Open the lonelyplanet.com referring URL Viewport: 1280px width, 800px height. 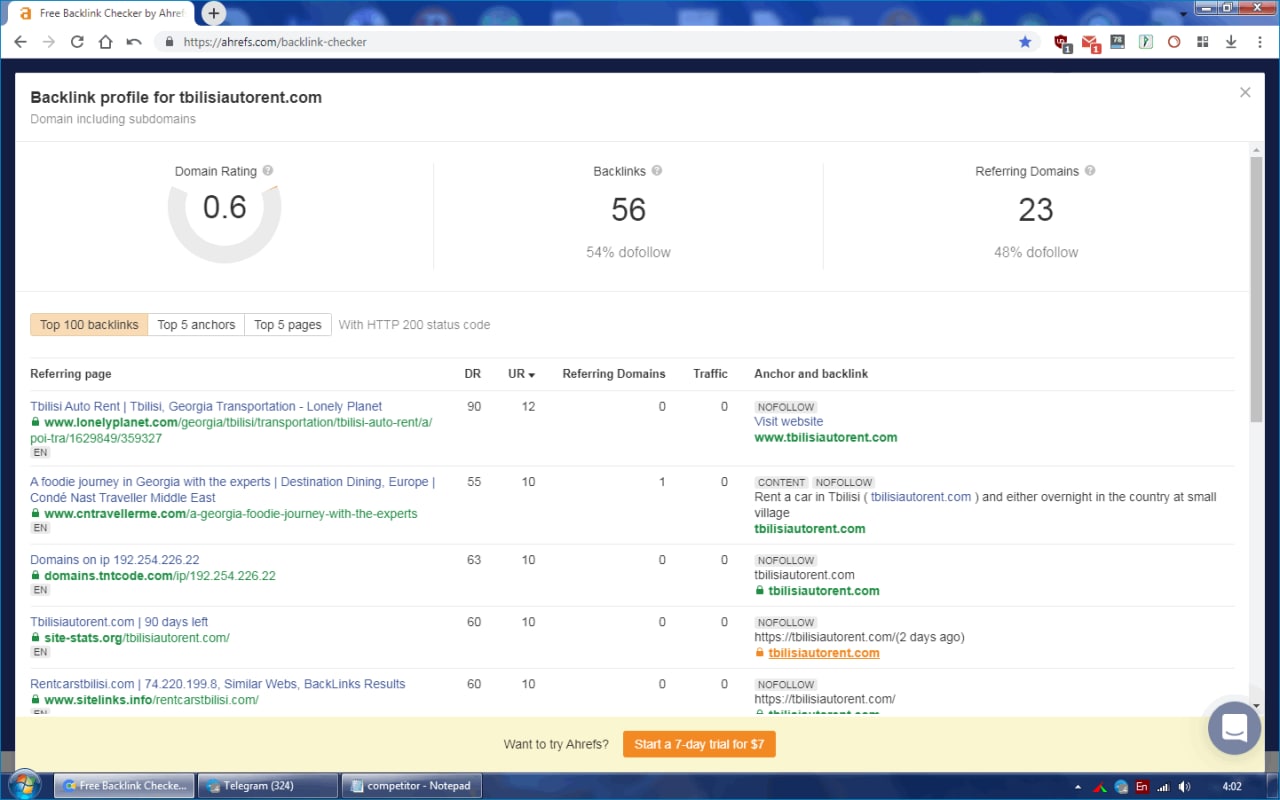point(231,430)
